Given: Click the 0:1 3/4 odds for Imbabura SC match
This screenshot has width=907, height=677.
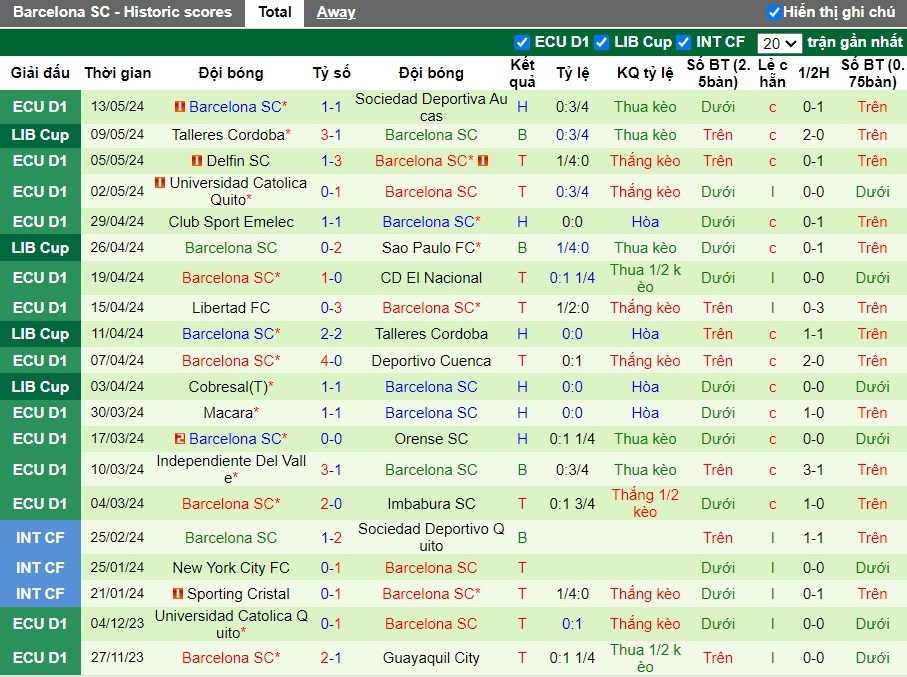Looking at the screenshot, I should pyautogui.click(x=572, y=503).
